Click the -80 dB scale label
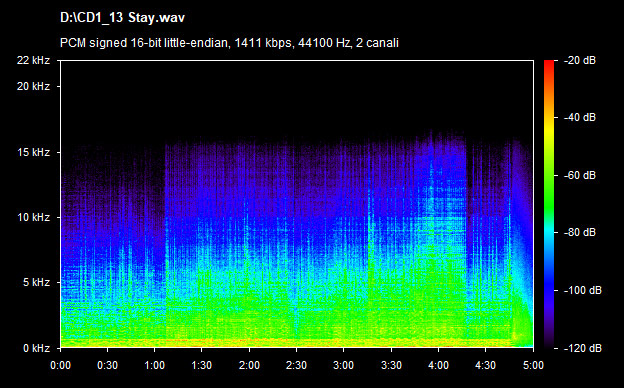Screen dimensions: 624x388 579,232
